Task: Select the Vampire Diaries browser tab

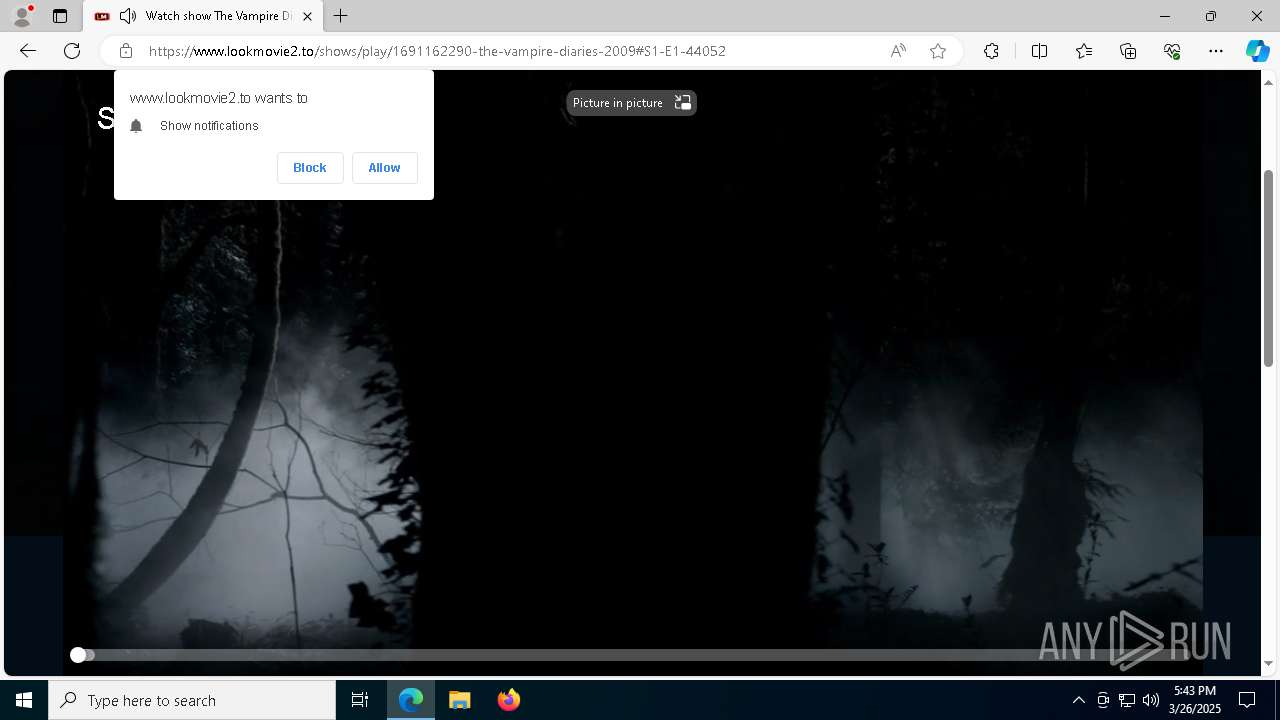Action: pos(202,16)
